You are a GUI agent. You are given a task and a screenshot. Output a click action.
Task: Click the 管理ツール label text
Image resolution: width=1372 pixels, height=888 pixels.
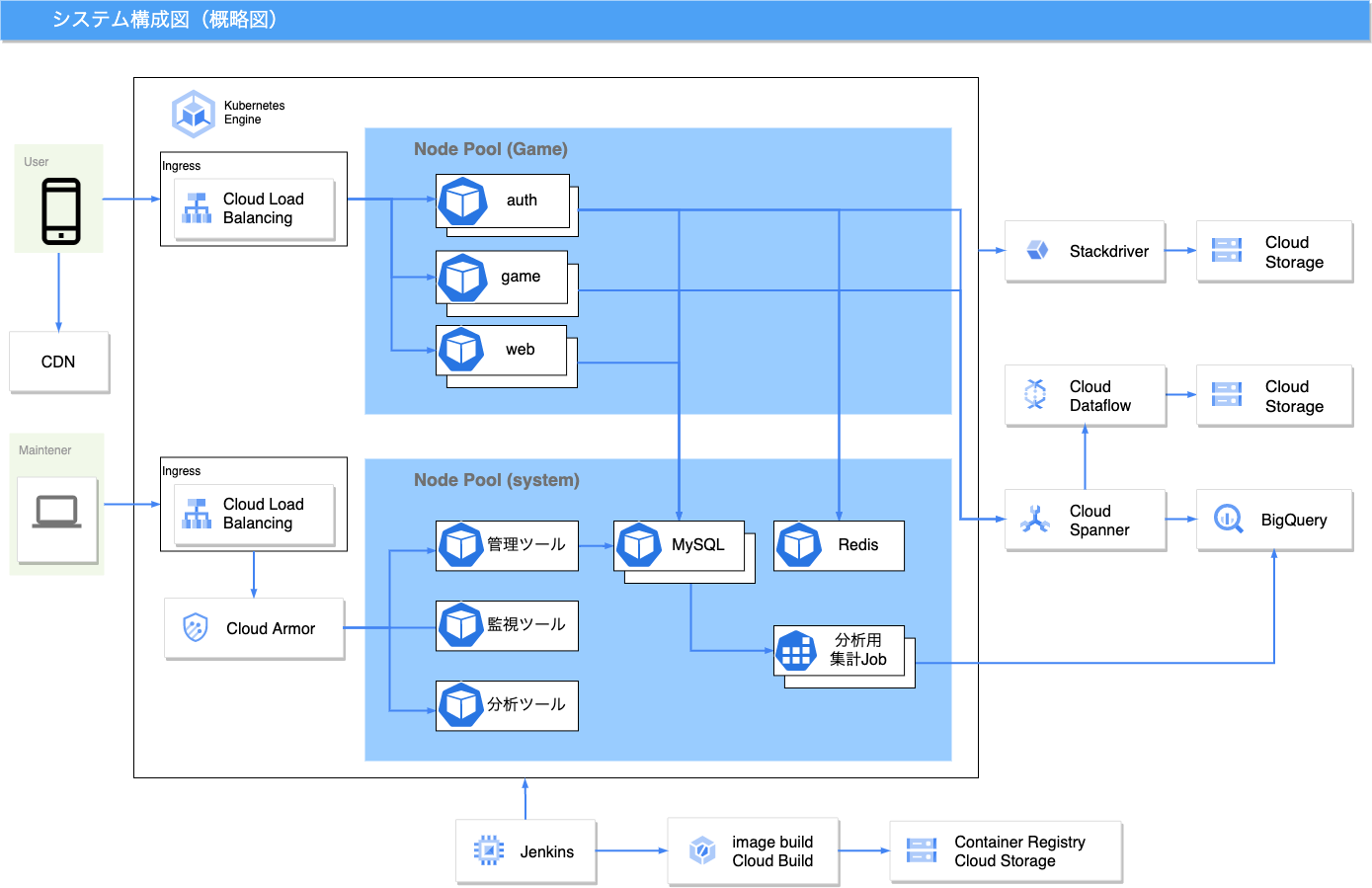(526, 544)
